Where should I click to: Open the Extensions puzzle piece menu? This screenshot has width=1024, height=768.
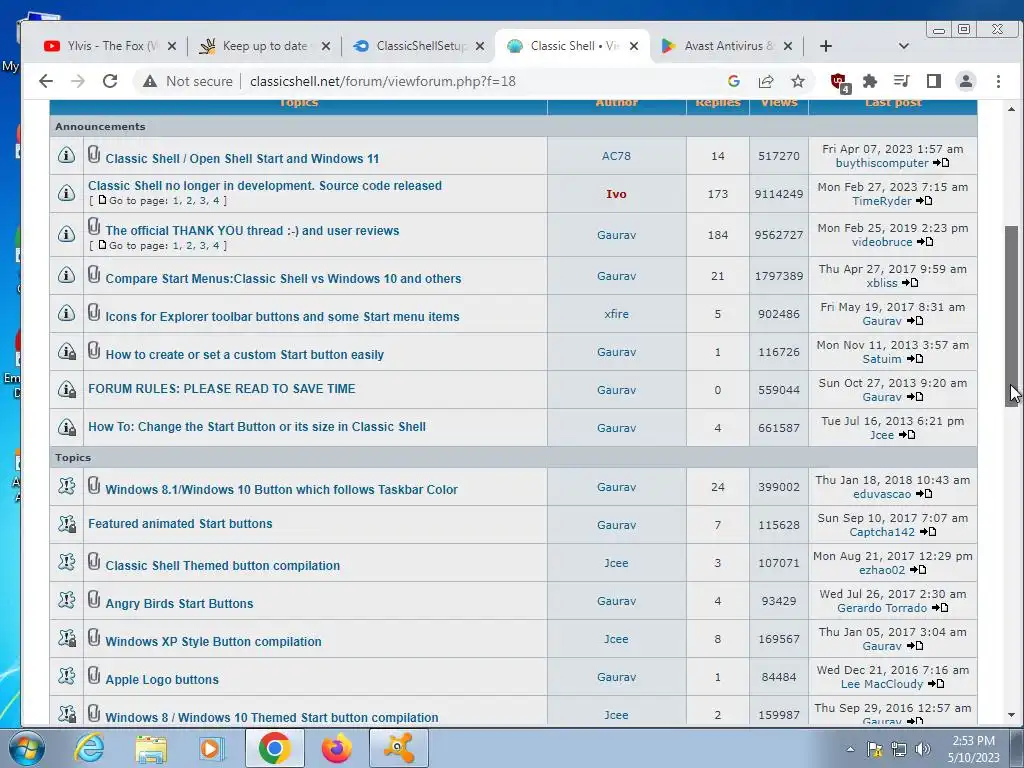[x=870, y=81]
